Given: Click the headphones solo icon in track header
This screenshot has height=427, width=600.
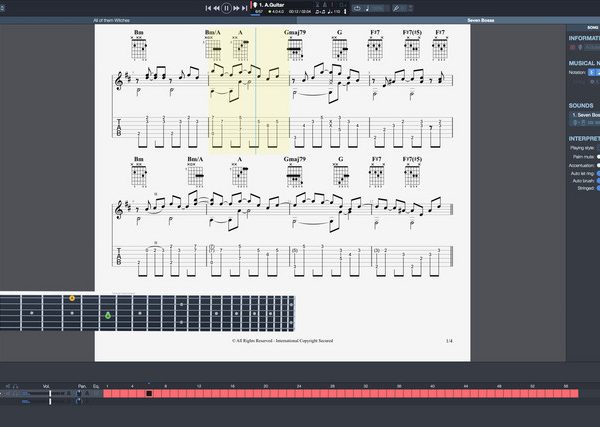Looking at the screenshot, I should 16,386.
